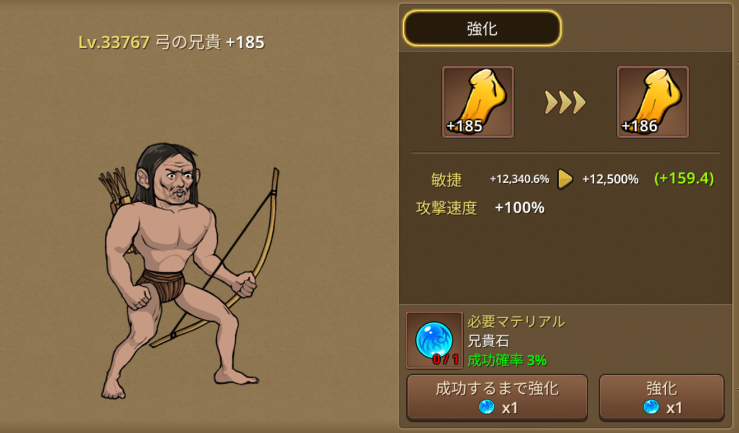Click the blue orb in 成功するまで強化 button
The image size is (739, 433).
click(x=486, y=407)
